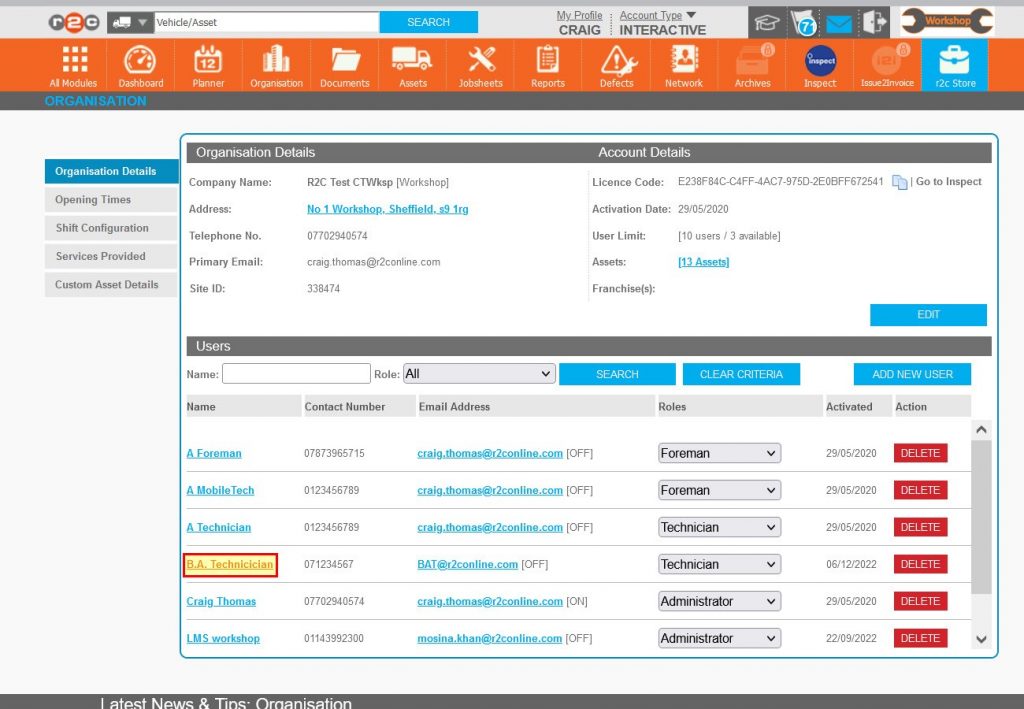This screenshot has height=709, width=1024.
Task: Click the graduation cap training icon
Action: [766, 20]
